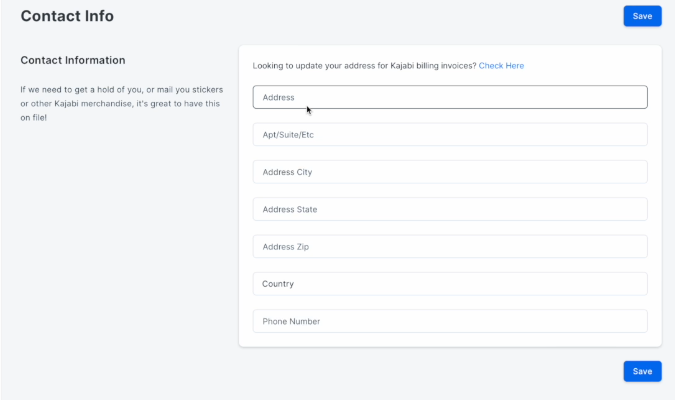Place cursor in Address Zip field
This screenshot has height=400, width=675.
(450, 246)
